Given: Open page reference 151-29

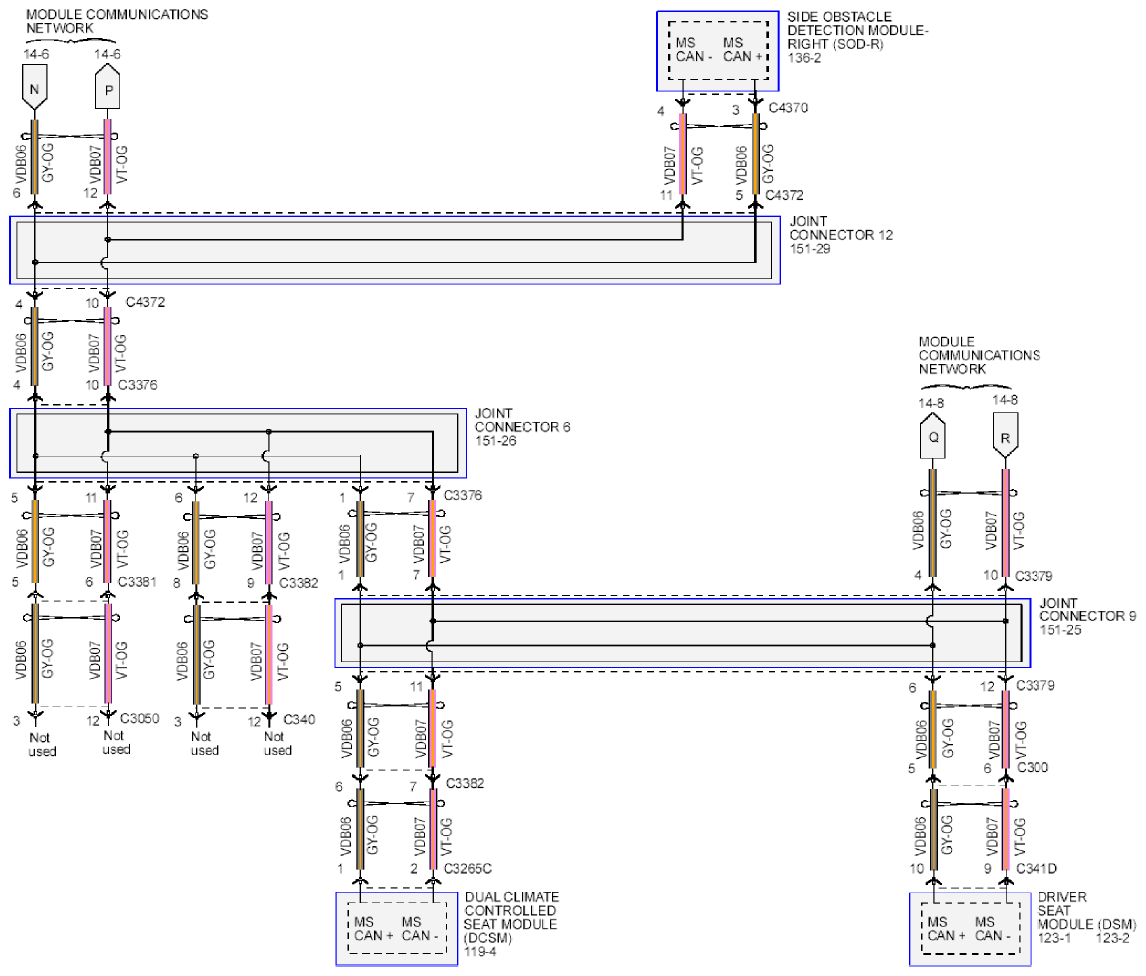Looking at the screenshot, I should point(811,249).
